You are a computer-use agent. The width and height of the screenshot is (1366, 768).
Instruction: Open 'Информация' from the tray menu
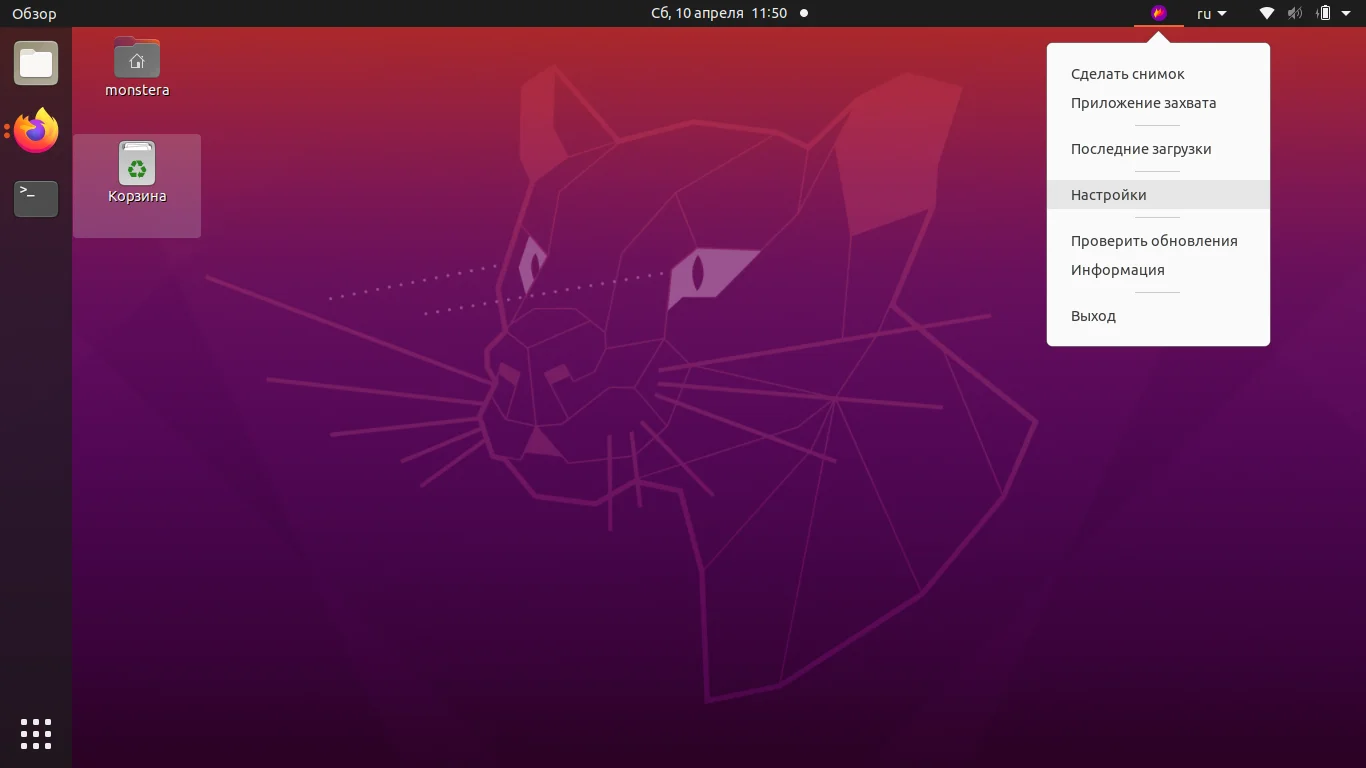1118,269
